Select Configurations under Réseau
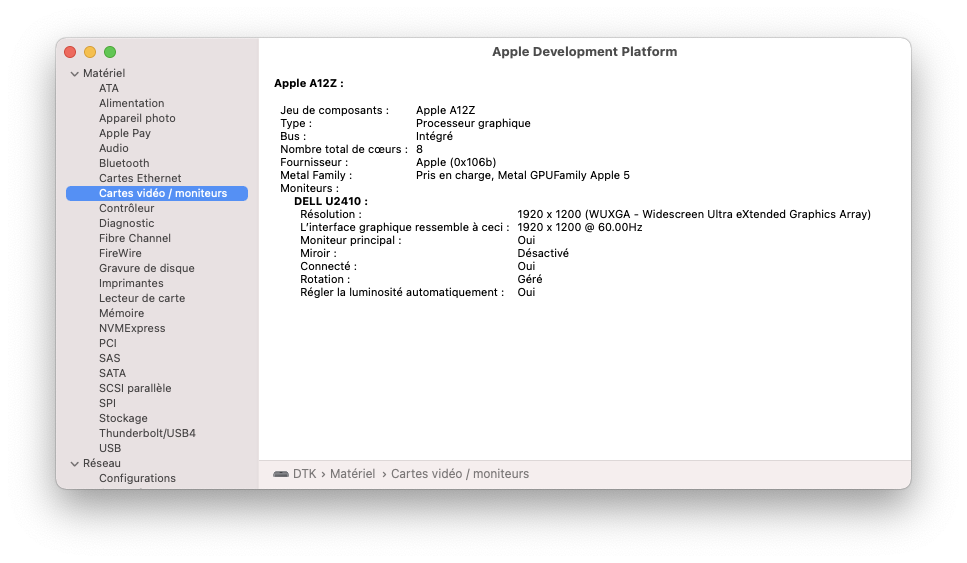 tap(137, 479)
